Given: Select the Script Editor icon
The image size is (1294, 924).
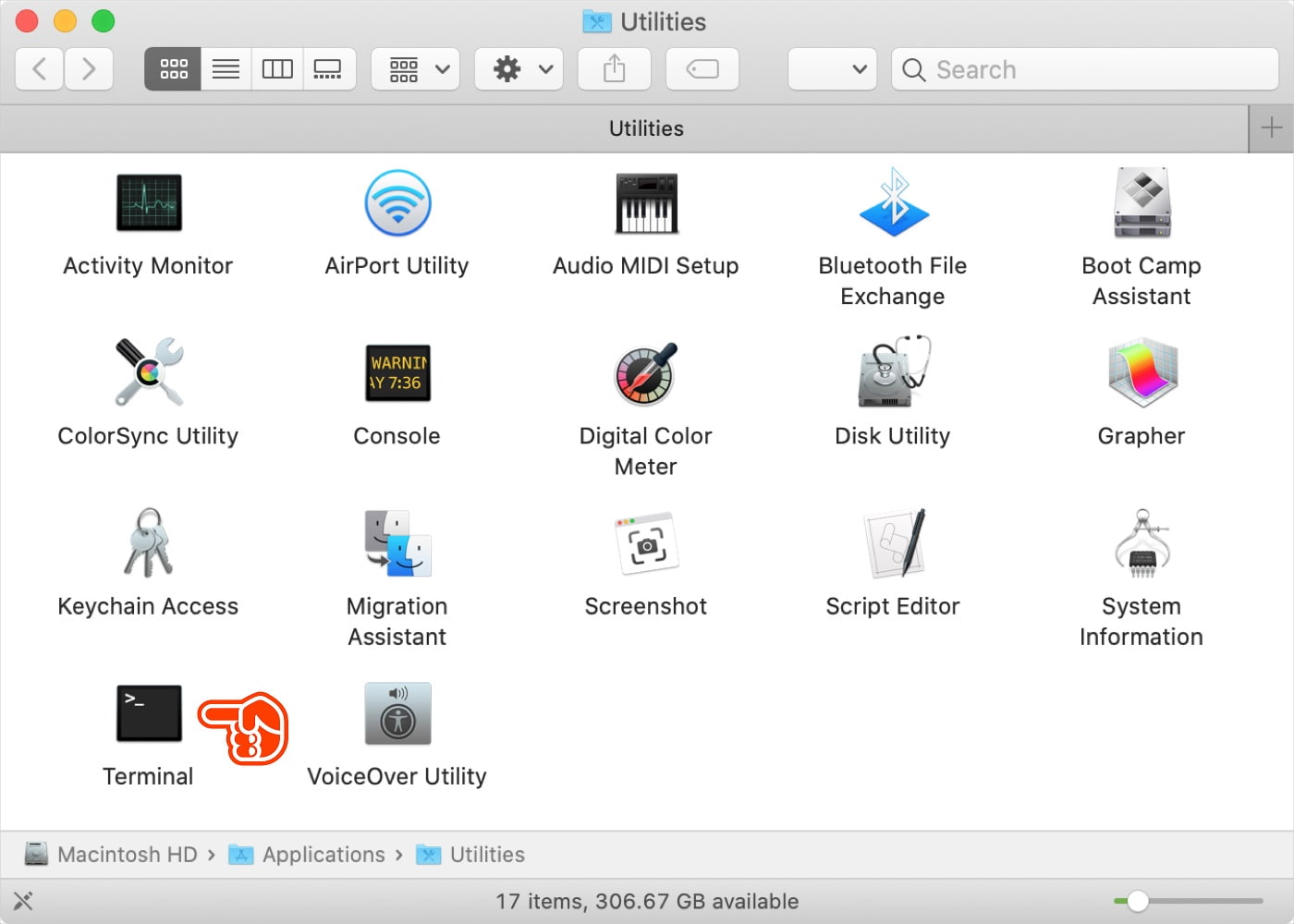Looking at the screenshot, I should [x=894, y=543].
